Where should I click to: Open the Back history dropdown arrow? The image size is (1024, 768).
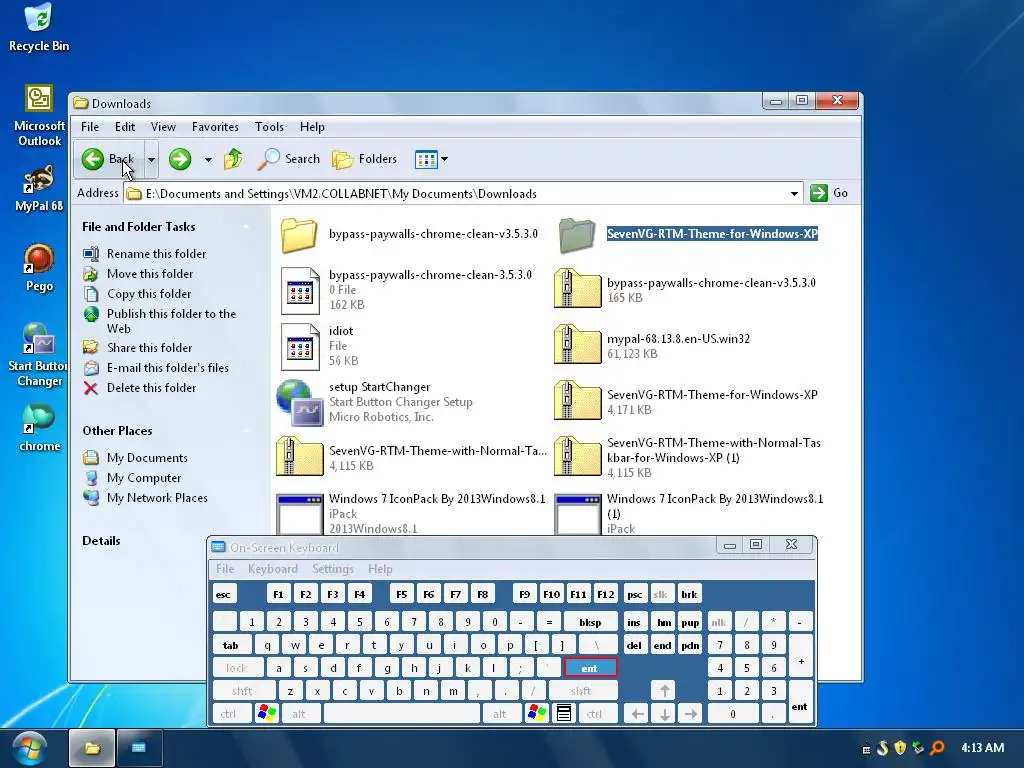(151, 159)
